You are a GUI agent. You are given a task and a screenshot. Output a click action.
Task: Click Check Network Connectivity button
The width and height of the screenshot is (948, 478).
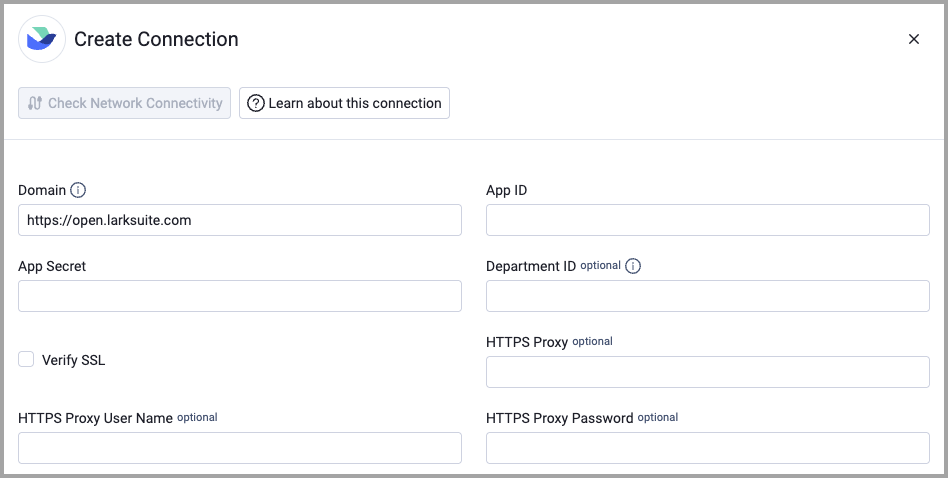tap(125, 103)
